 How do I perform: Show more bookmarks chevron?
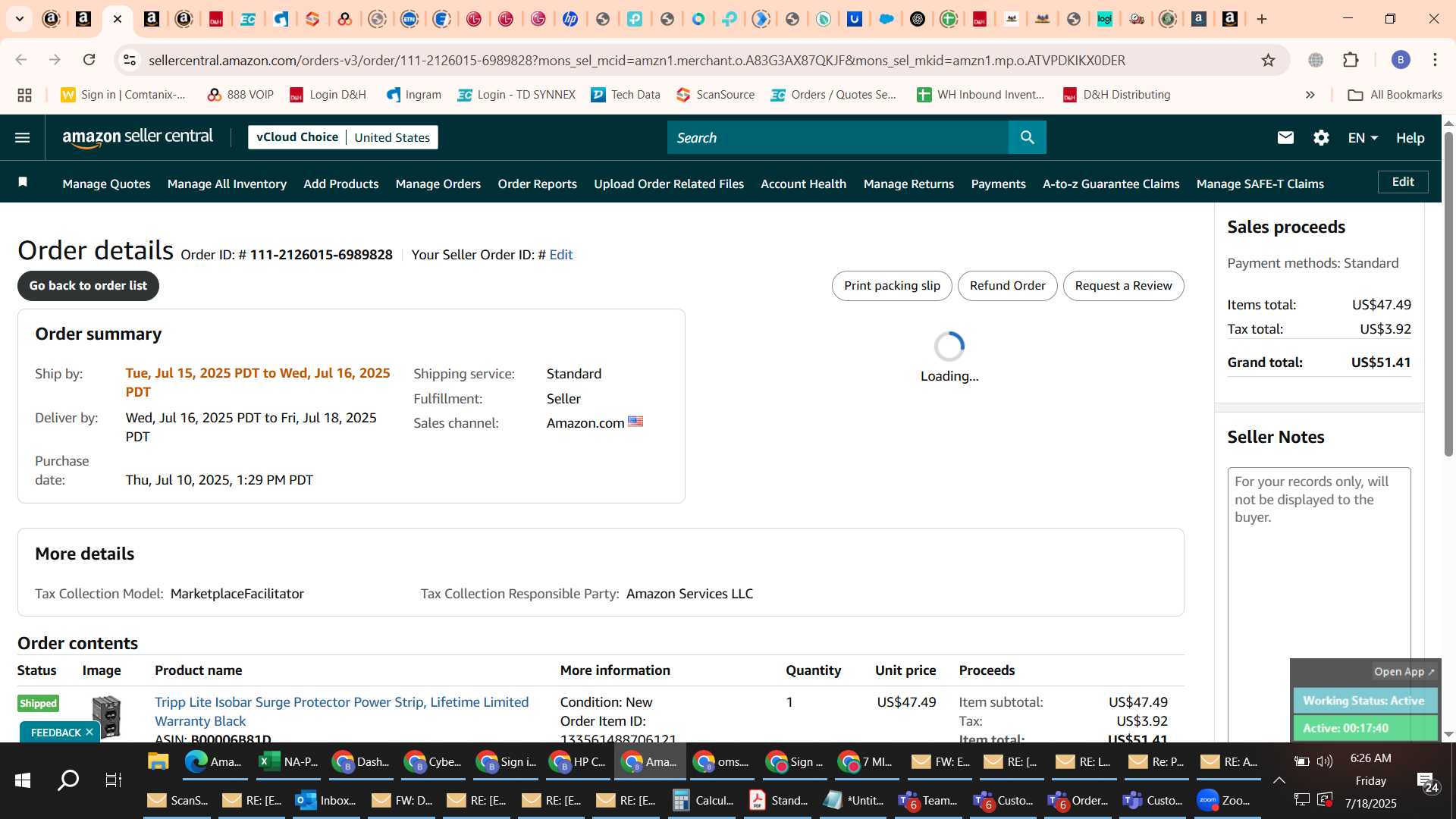pyautogui.click(x=1310, y=95)
